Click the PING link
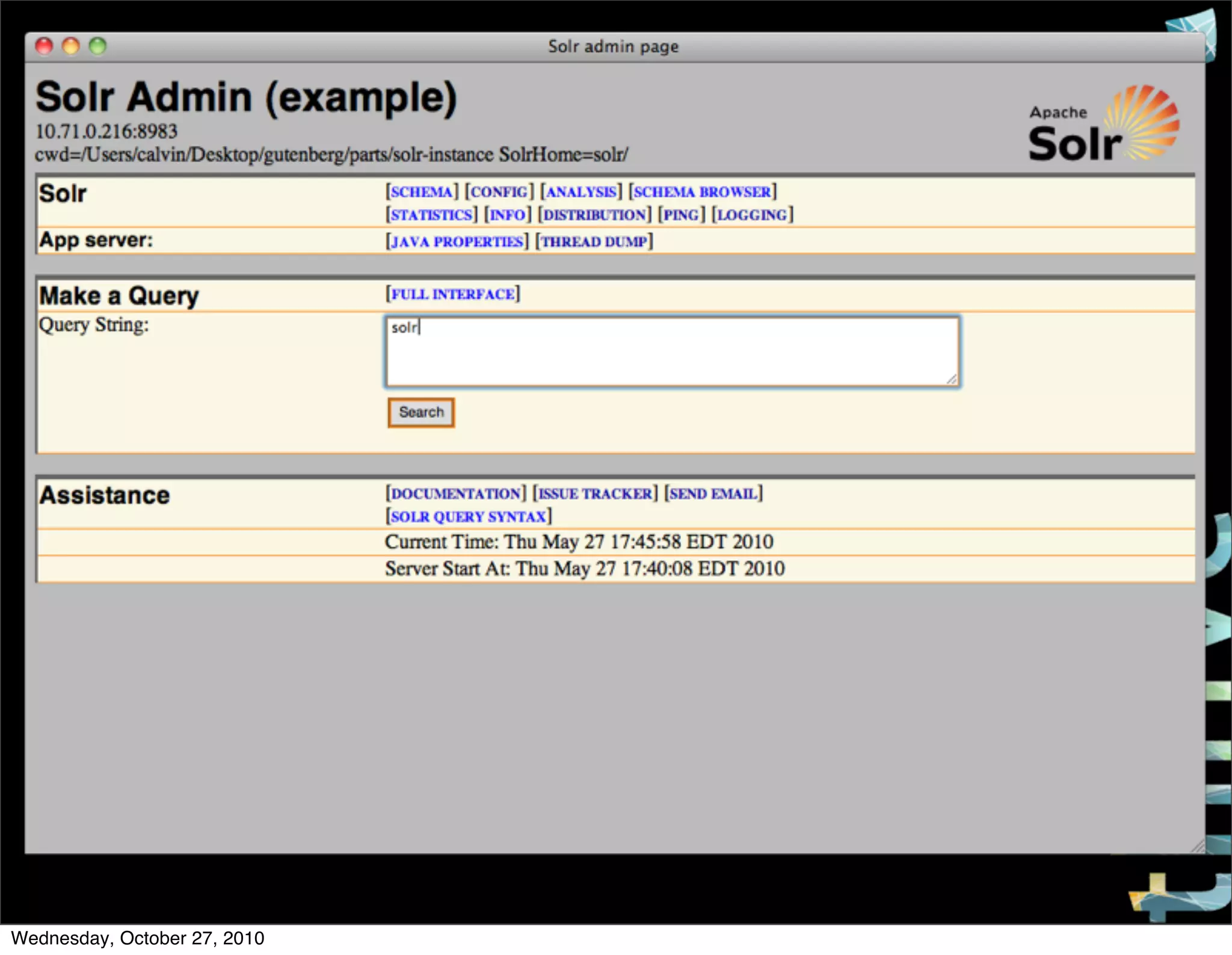The width and height of the screenshot is (1232, 955). (x=681, y=215)
